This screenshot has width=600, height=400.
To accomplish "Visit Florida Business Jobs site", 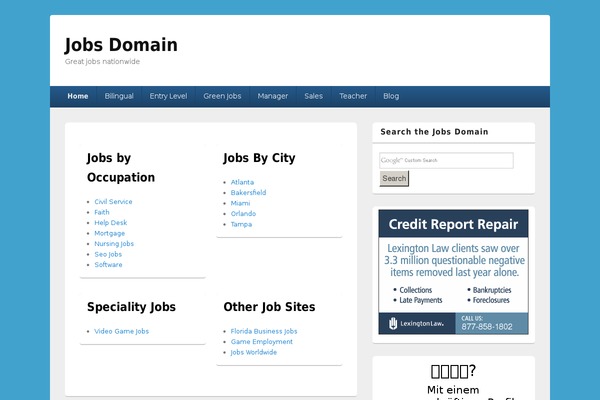I will 264,331.
